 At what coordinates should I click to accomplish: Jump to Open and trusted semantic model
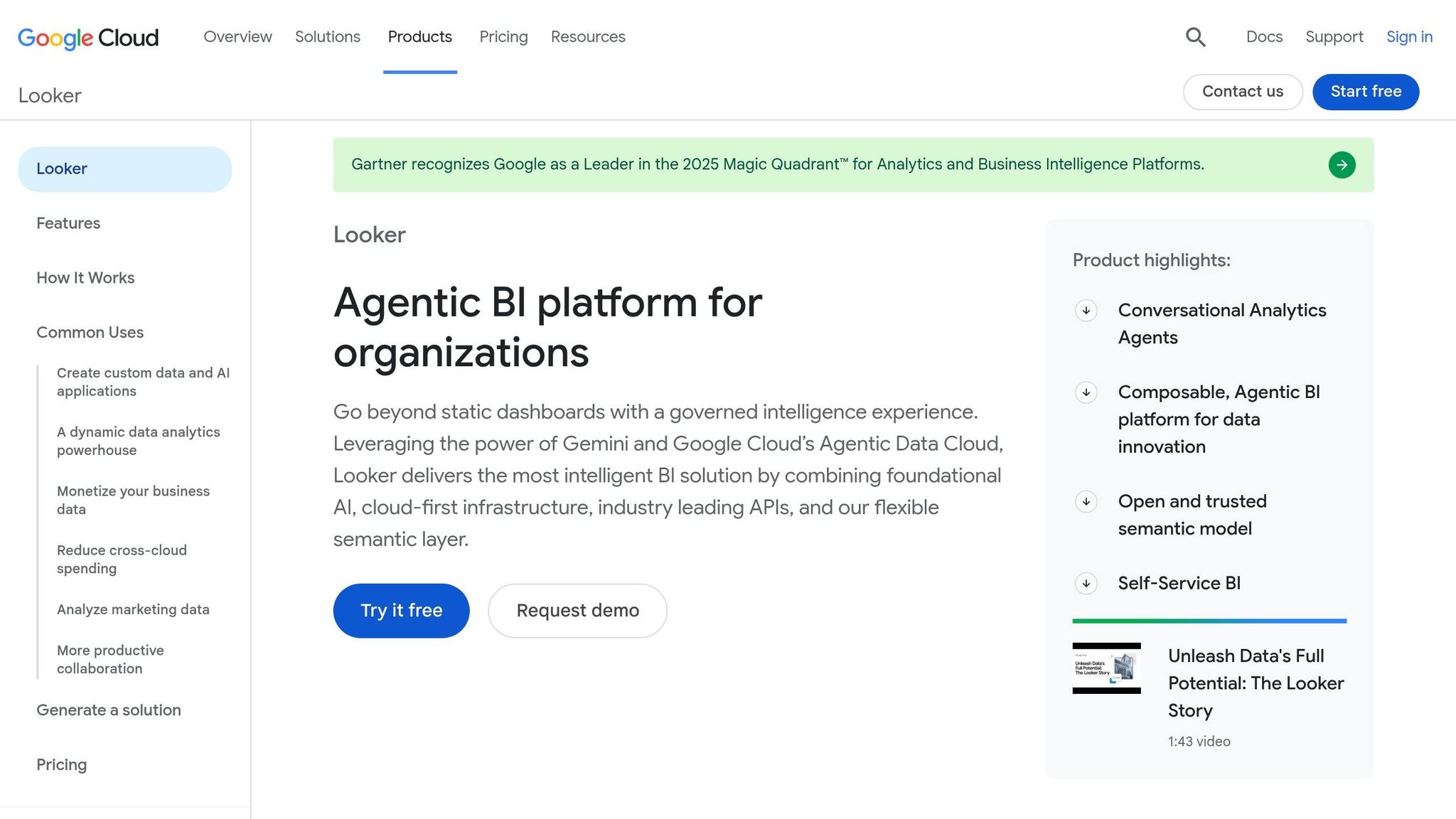click(x=1192, y=515)
